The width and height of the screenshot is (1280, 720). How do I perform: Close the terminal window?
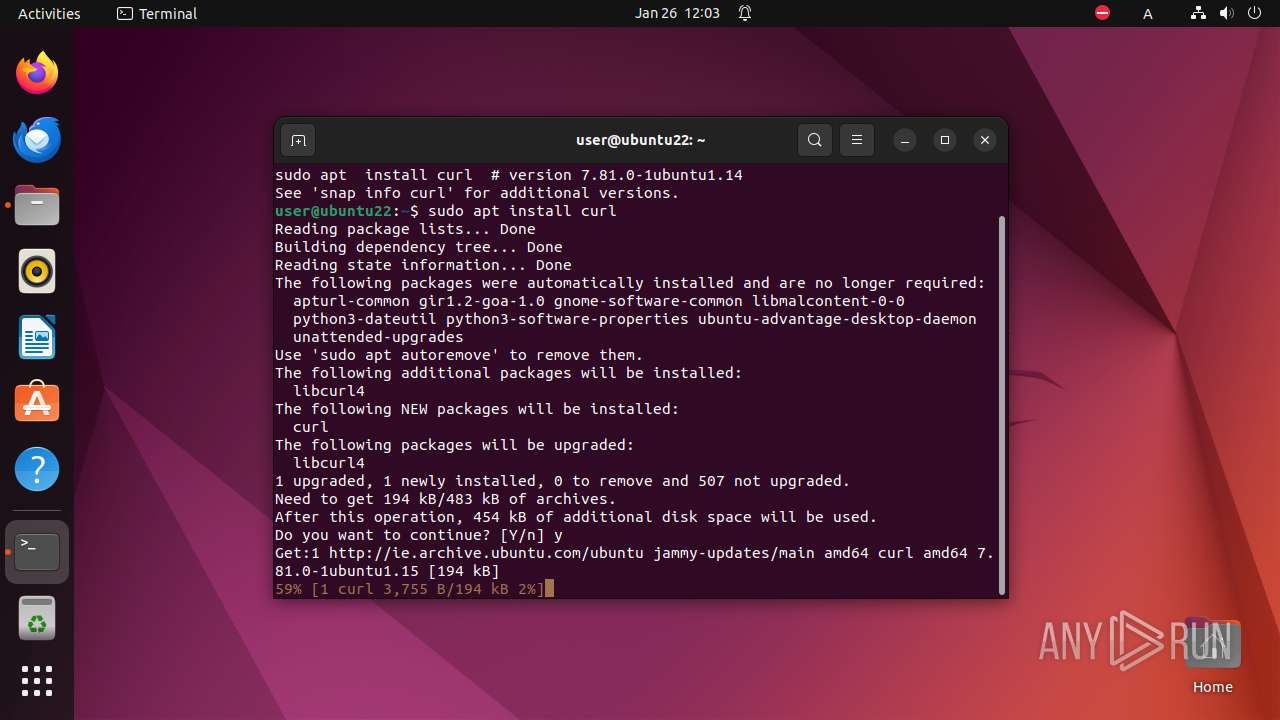(x=985, y=140)
